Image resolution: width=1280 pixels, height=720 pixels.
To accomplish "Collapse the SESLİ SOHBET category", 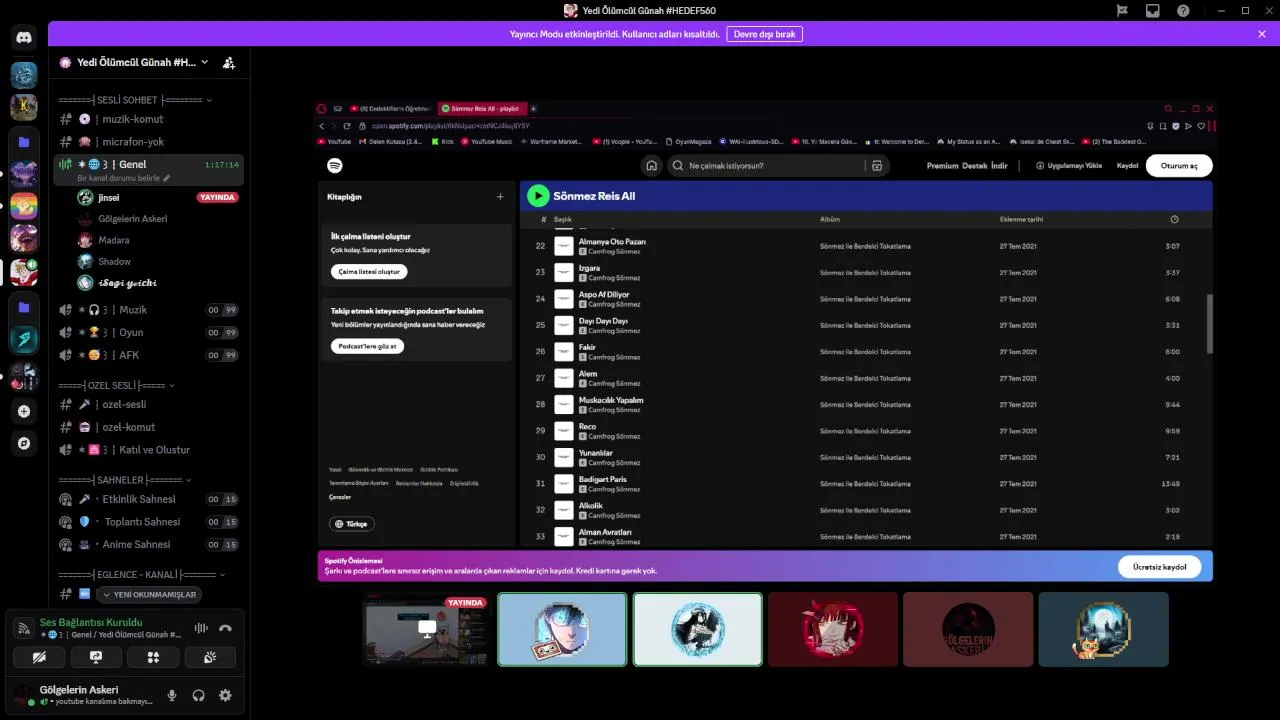I will point(135,100).
